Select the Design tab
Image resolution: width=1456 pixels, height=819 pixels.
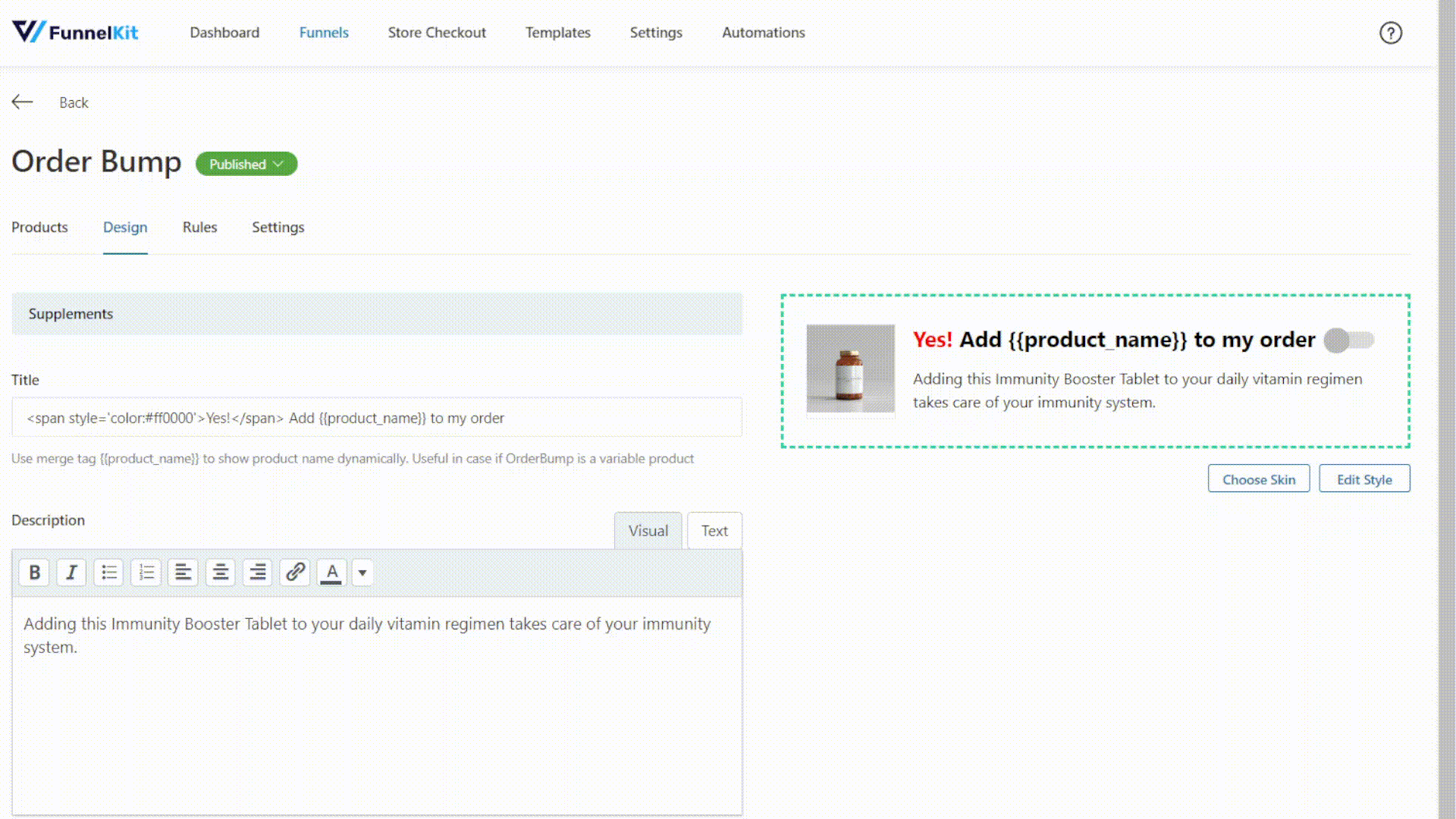[x=125, y=227]
